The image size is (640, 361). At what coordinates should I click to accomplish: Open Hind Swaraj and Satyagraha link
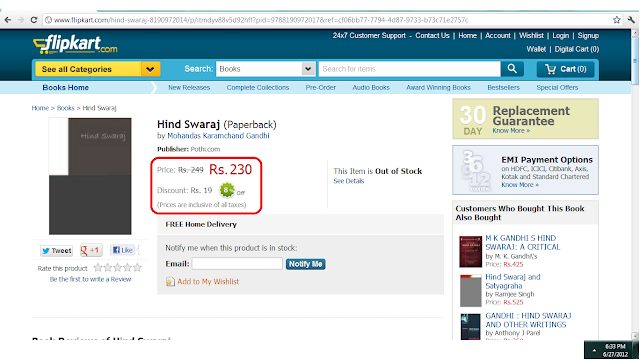[513, 281]
